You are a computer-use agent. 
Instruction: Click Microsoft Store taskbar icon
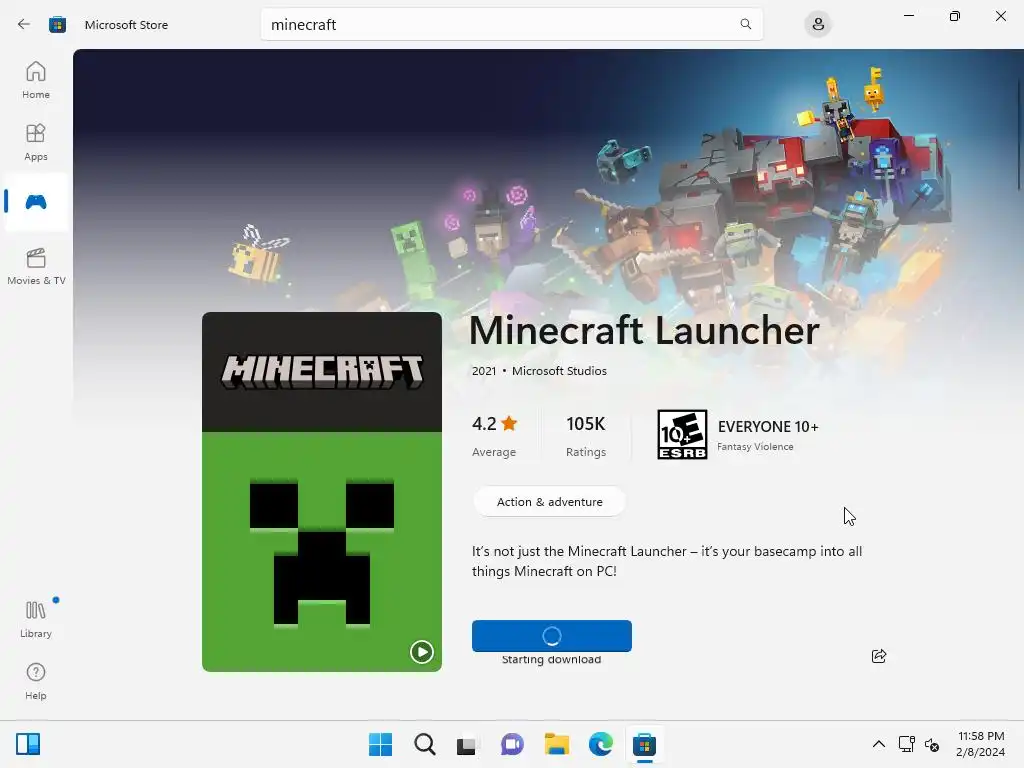(644, 744)
